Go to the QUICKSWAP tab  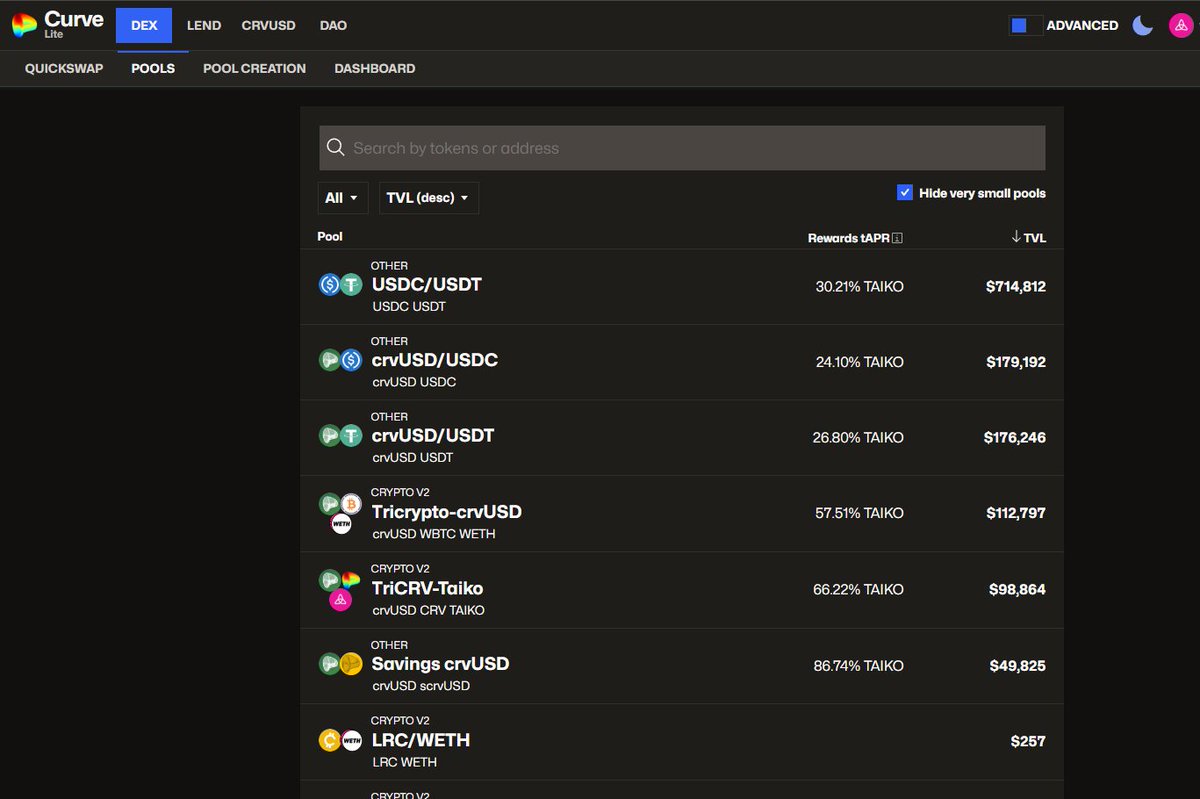point(64,69)
